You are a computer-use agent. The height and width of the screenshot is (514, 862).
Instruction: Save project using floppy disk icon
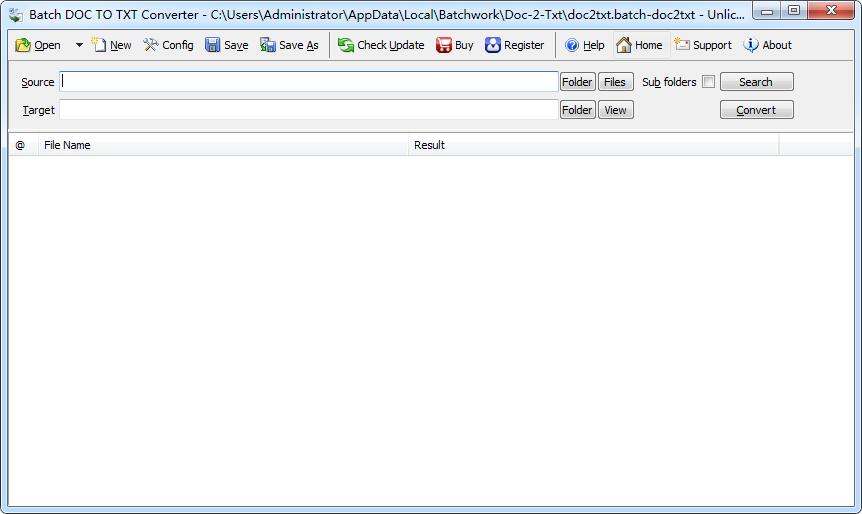coord(213,45)
